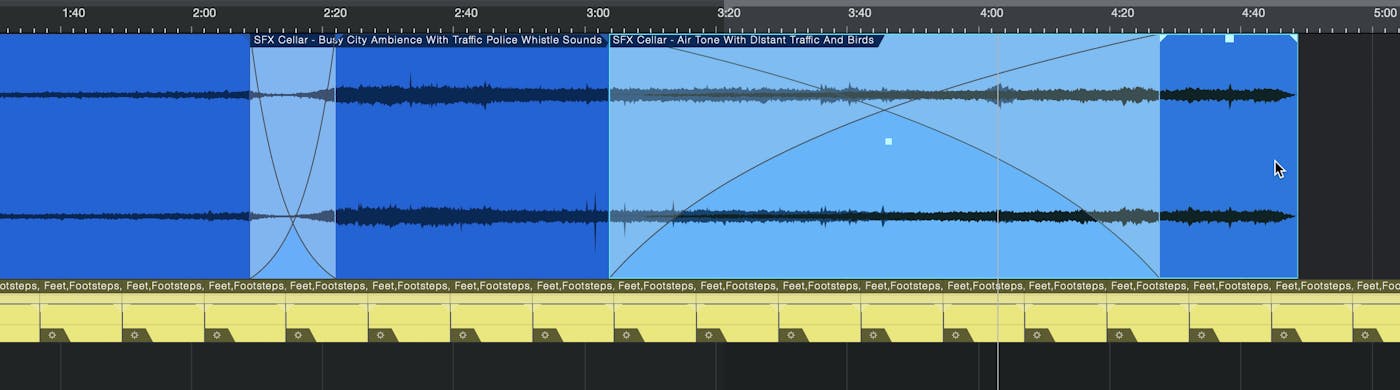
Task: Jump to 1:40 on the timeline ruler
Action: (73, 13)
